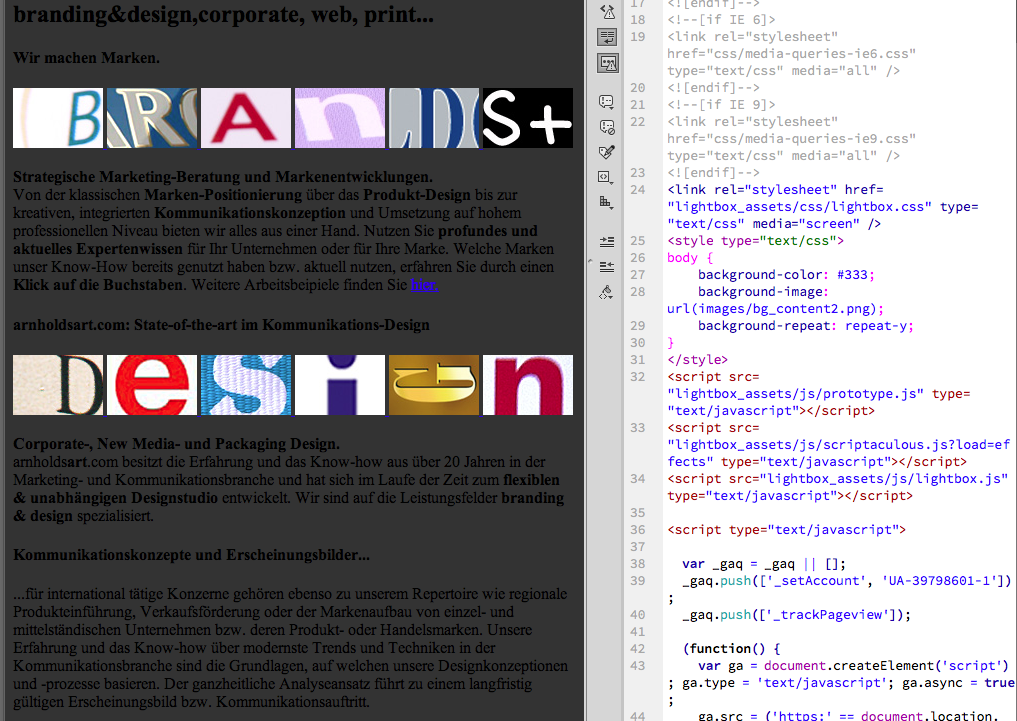Screen dimensions: 1017x721
Task: Click 'background-repeat: repeat-y;' code line
Action: [806, 326]
